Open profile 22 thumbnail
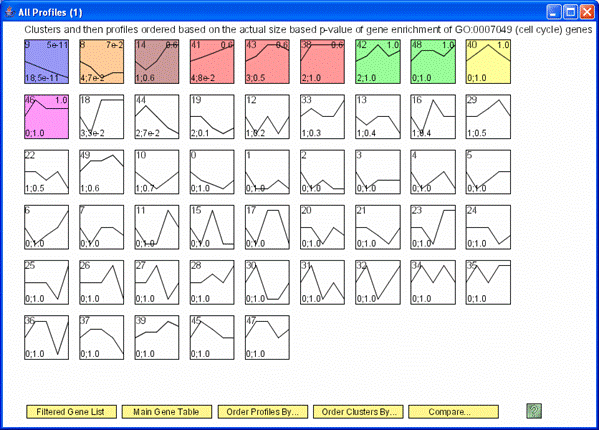 [x=47, y=172]
